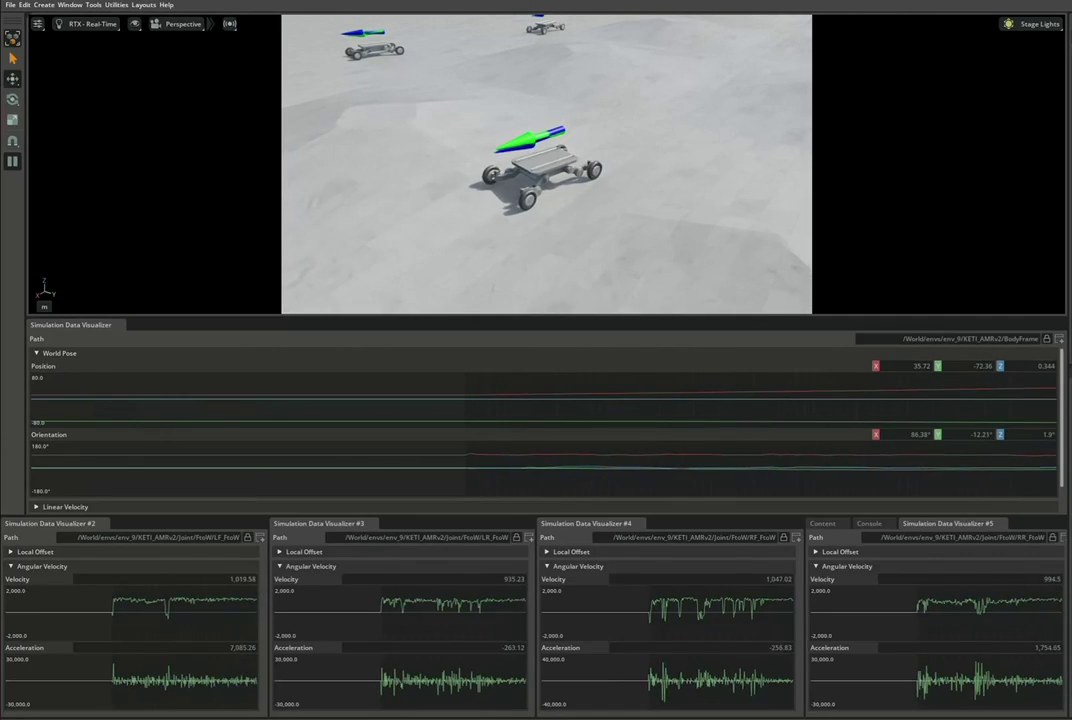Open the Help menu
This screenshot has height=720, width=1072.
pyautogui.click(x=166, y=5)
